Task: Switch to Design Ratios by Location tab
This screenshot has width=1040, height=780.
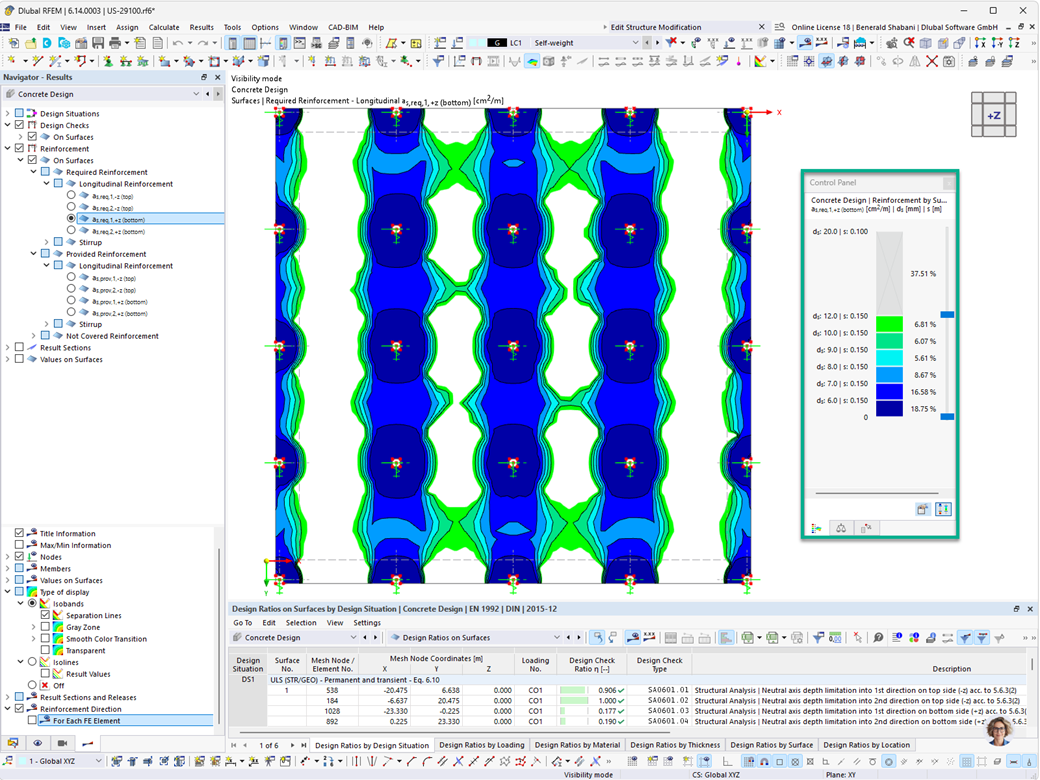Action: click(x=866, y=745)
